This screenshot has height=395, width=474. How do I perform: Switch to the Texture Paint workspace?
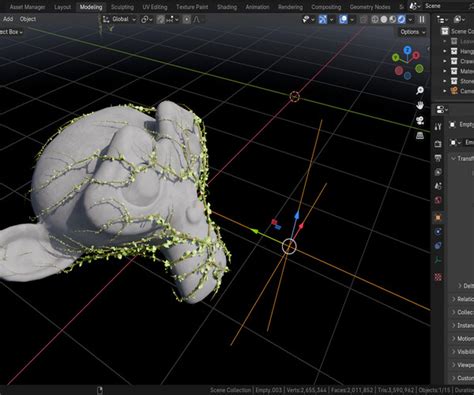pyautogui.click(x=192, y=7)
